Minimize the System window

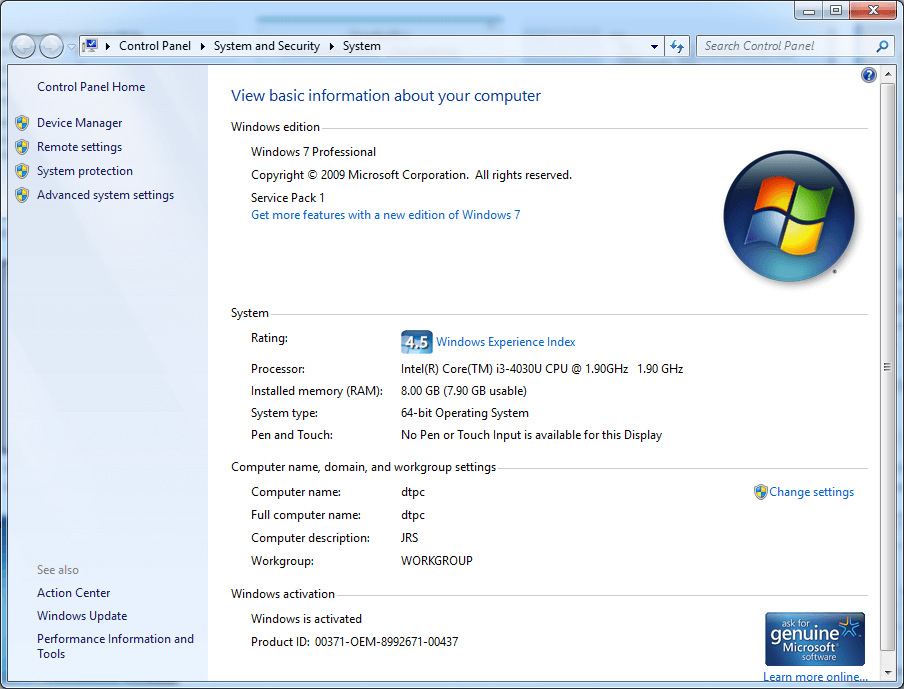coord(809,10)
